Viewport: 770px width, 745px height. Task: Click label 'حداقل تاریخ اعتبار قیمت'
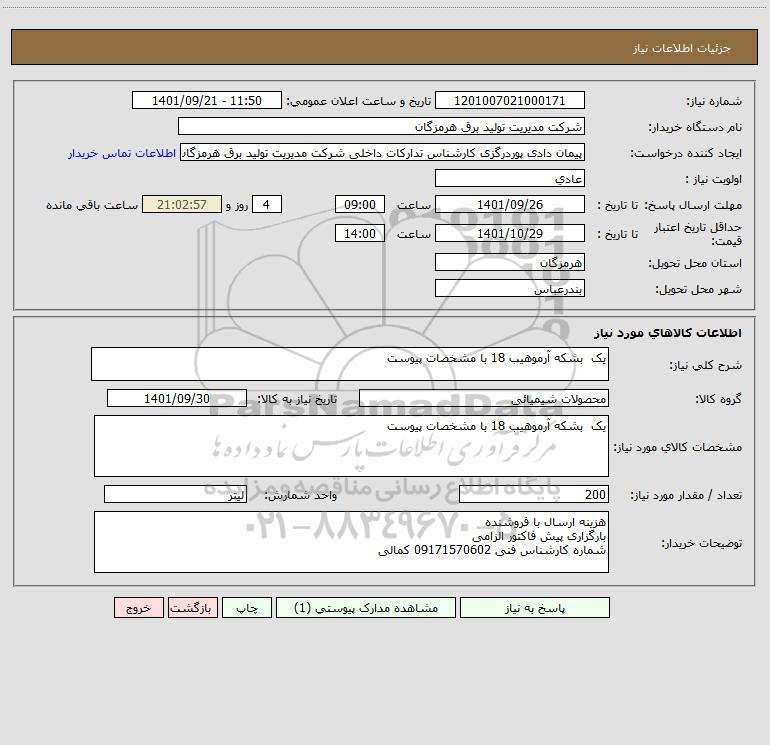pyautogui.click(x=698, y=234)
